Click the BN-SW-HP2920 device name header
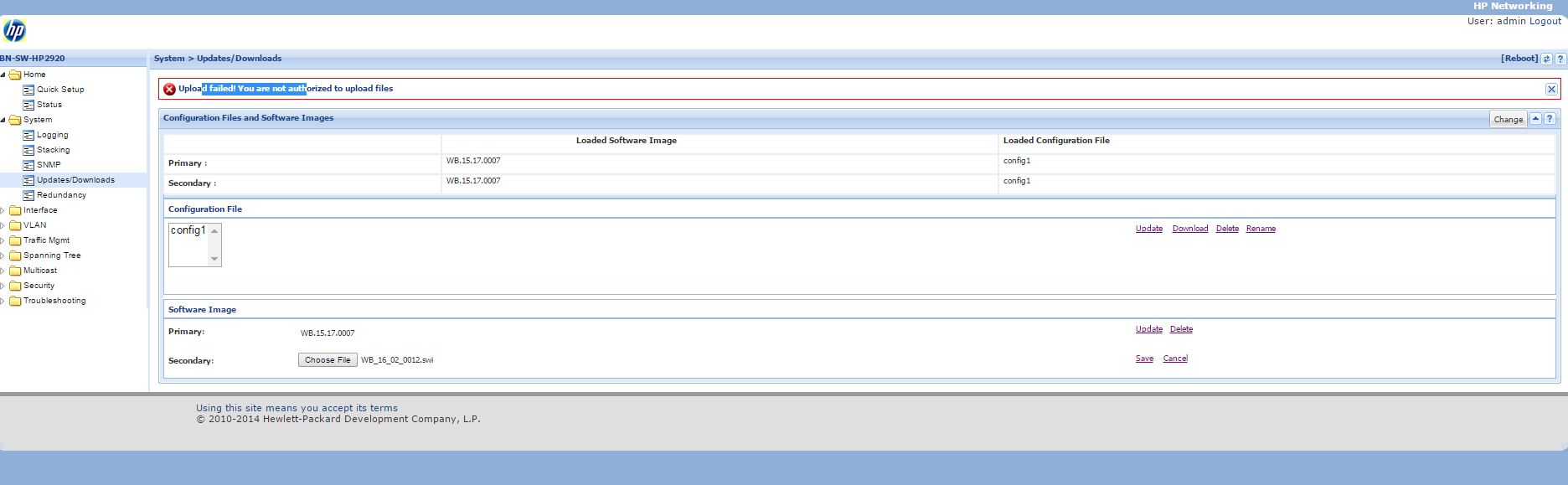Image resolution: width=1568 pixels, height=485 pixels. tap(33, 59)
